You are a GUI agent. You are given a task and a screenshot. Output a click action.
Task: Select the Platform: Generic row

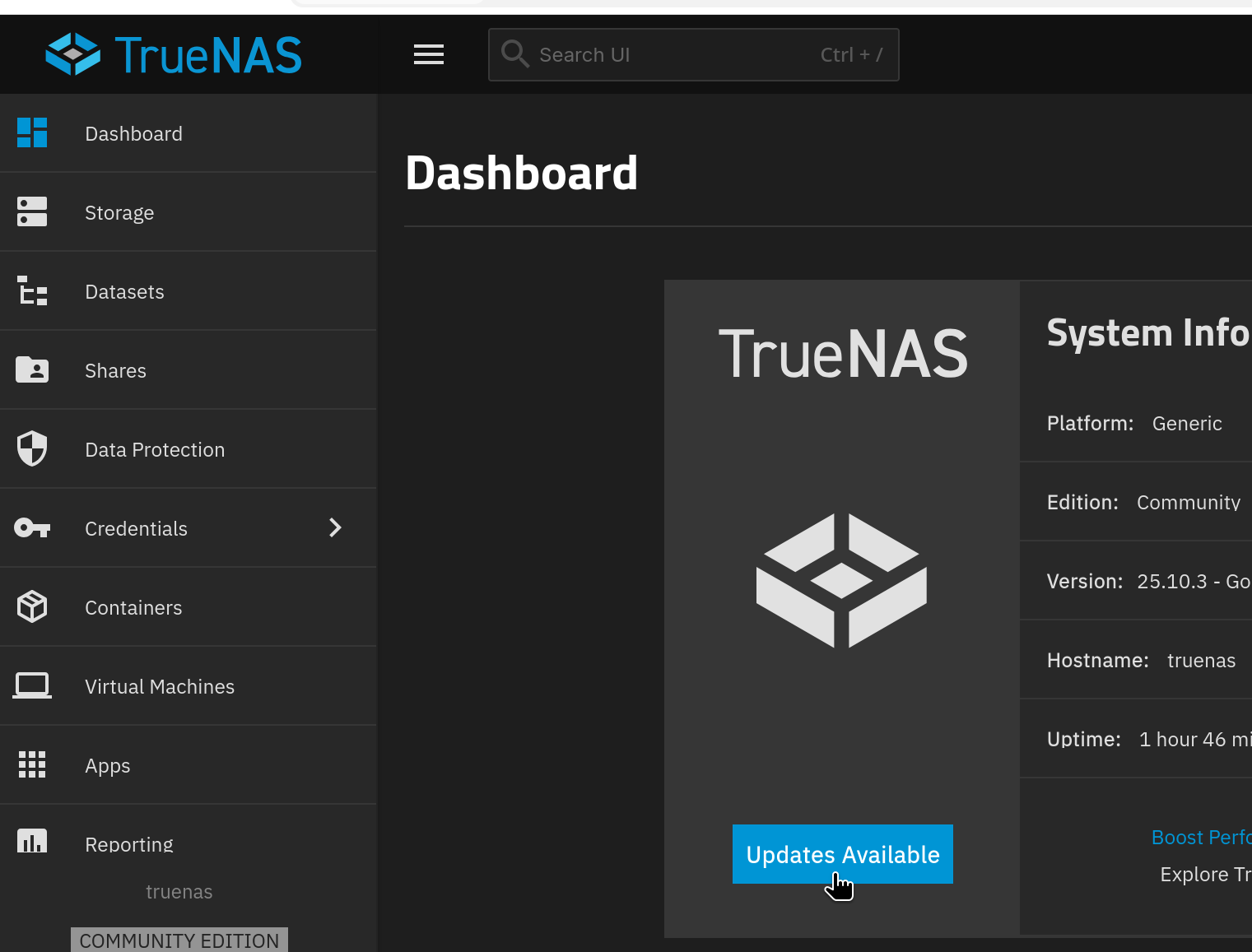coord(1136,423)
